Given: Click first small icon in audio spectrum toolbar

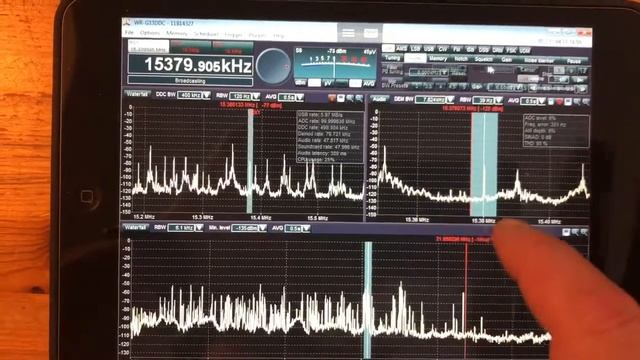Looking at the screenshot, I should coord(551,101).
